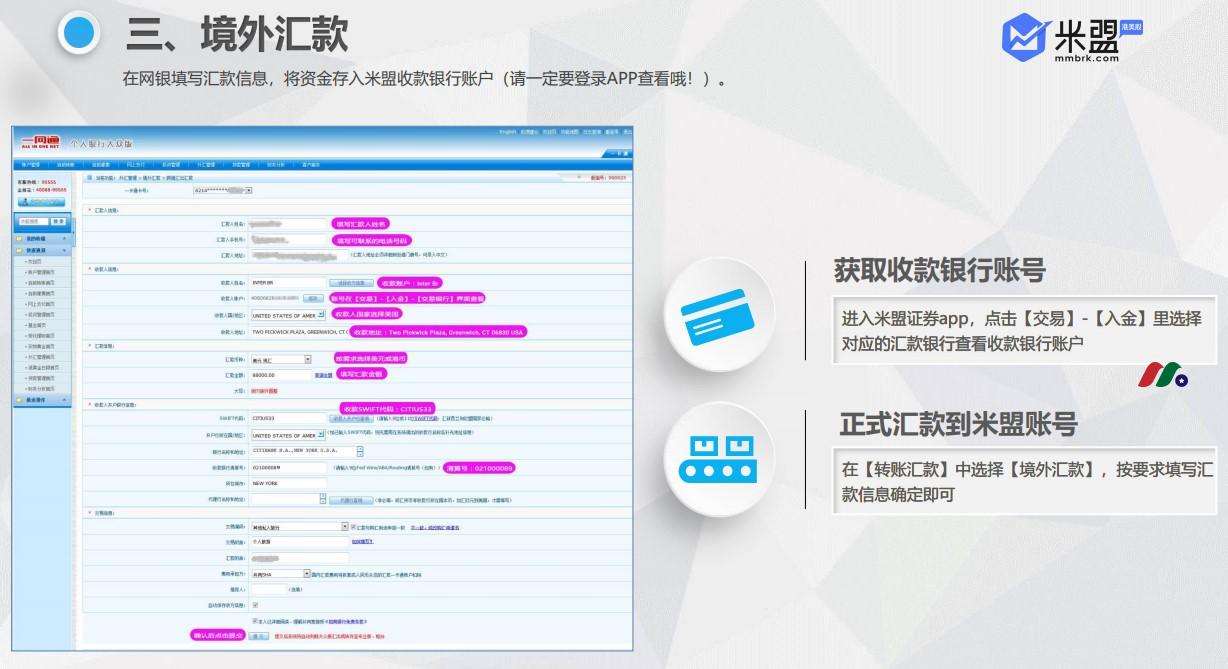Toggle checkbox beside the 交易编码 dropdown
This screenshot has width=1228, height=669.
click(354, 526)
